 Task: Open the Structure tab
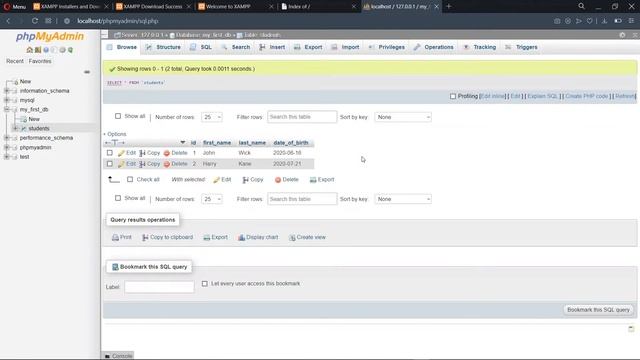pyautogui.click(x=163, y=47)
